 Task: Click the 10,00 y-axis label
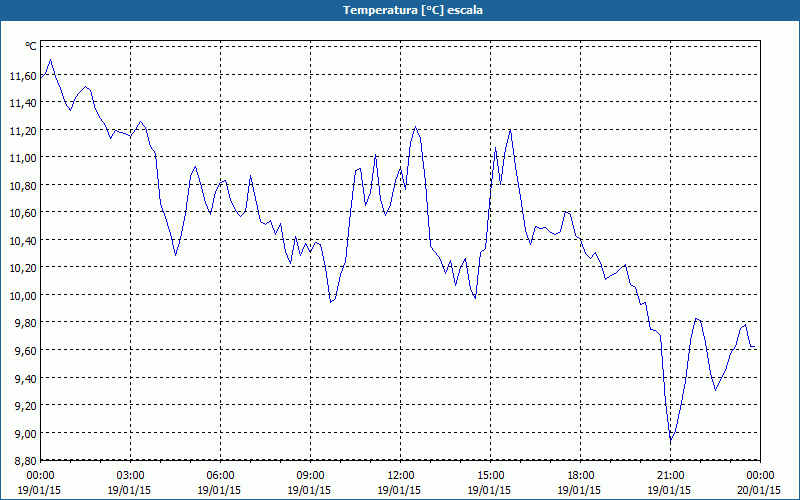(x=23, y=296)
